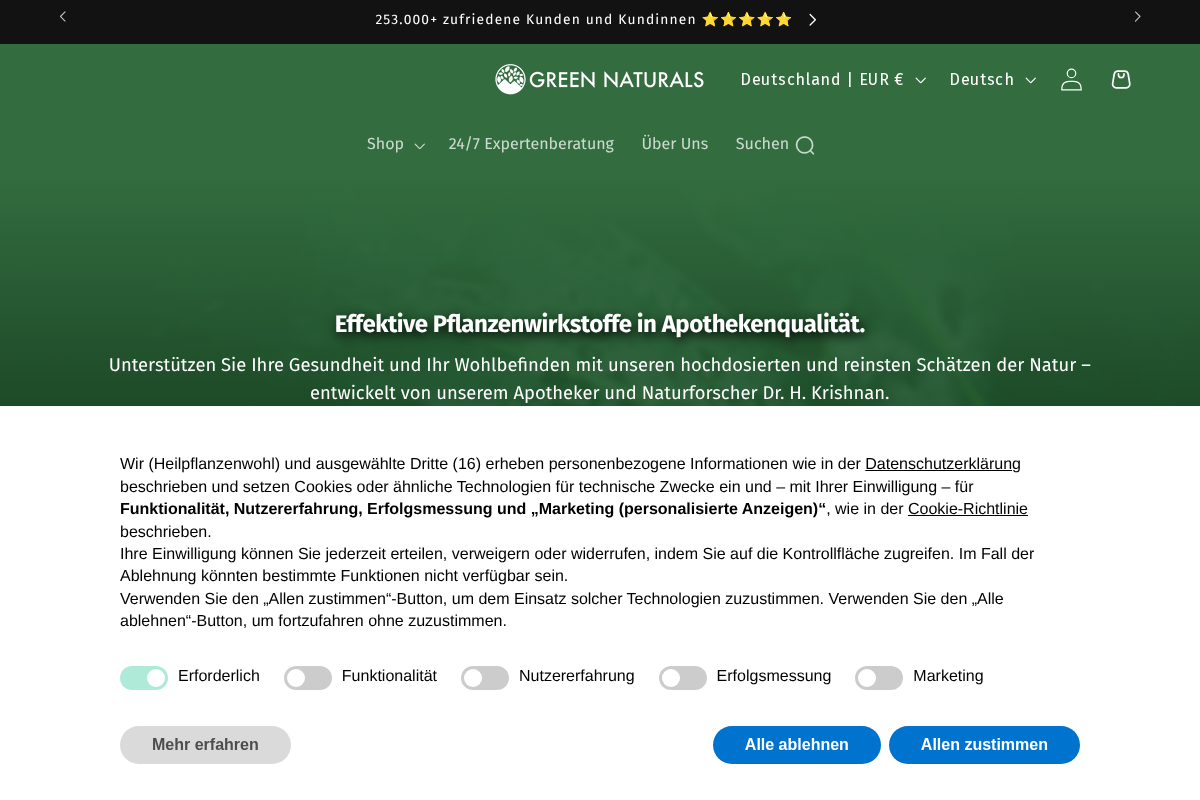Navigate to Über Uns

[675, 144]
